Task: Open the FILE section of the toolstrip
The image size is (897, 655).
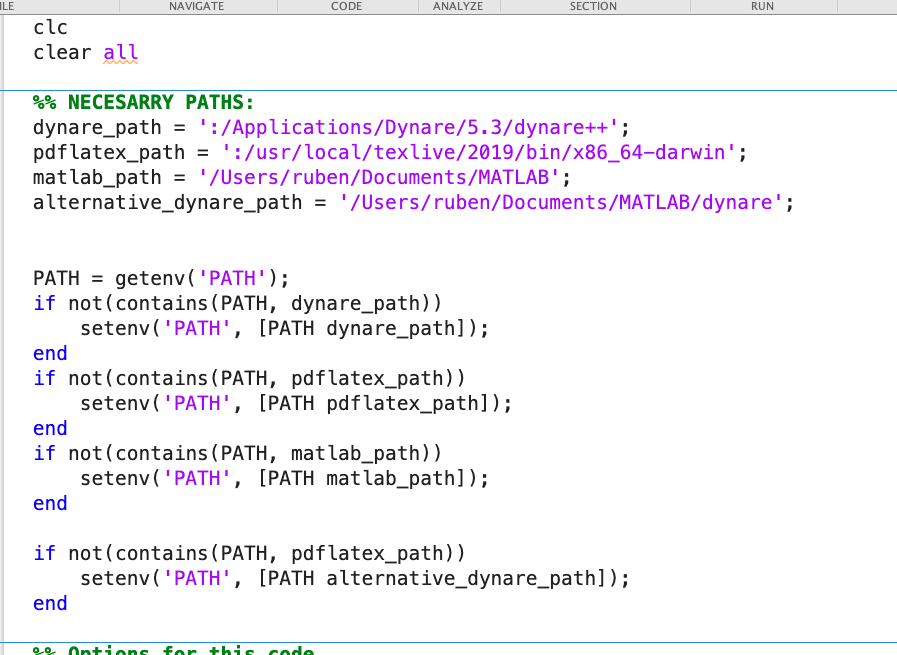Action: point(5,6)
